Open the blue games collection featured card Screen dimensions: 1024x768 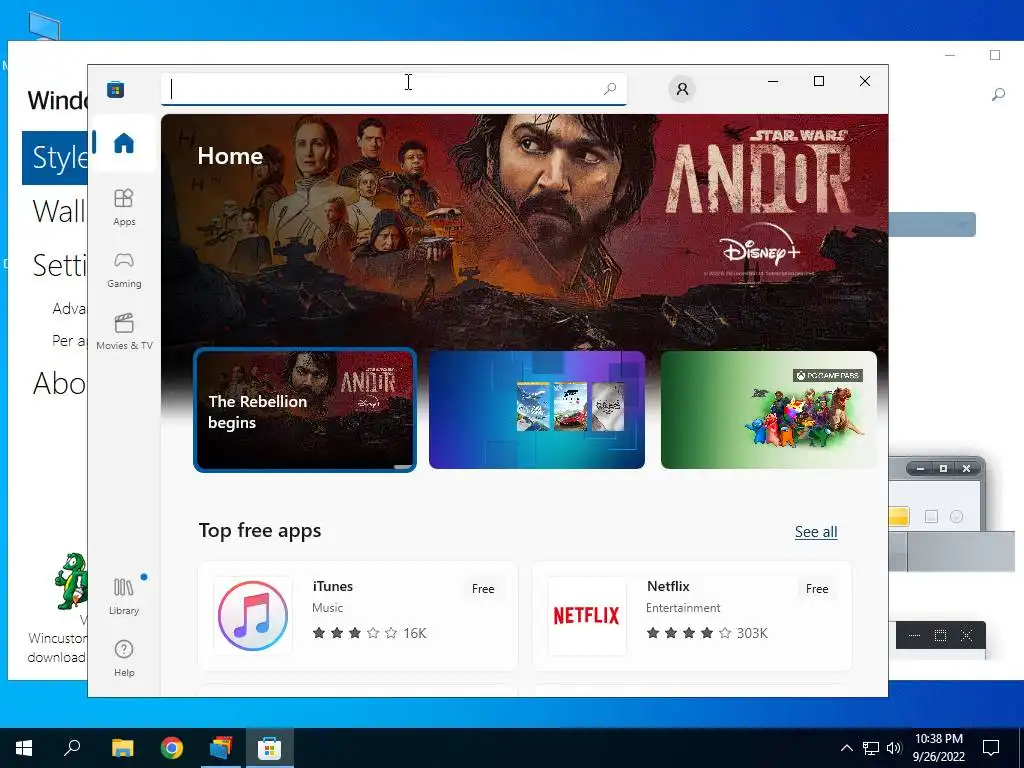[537, 409]
